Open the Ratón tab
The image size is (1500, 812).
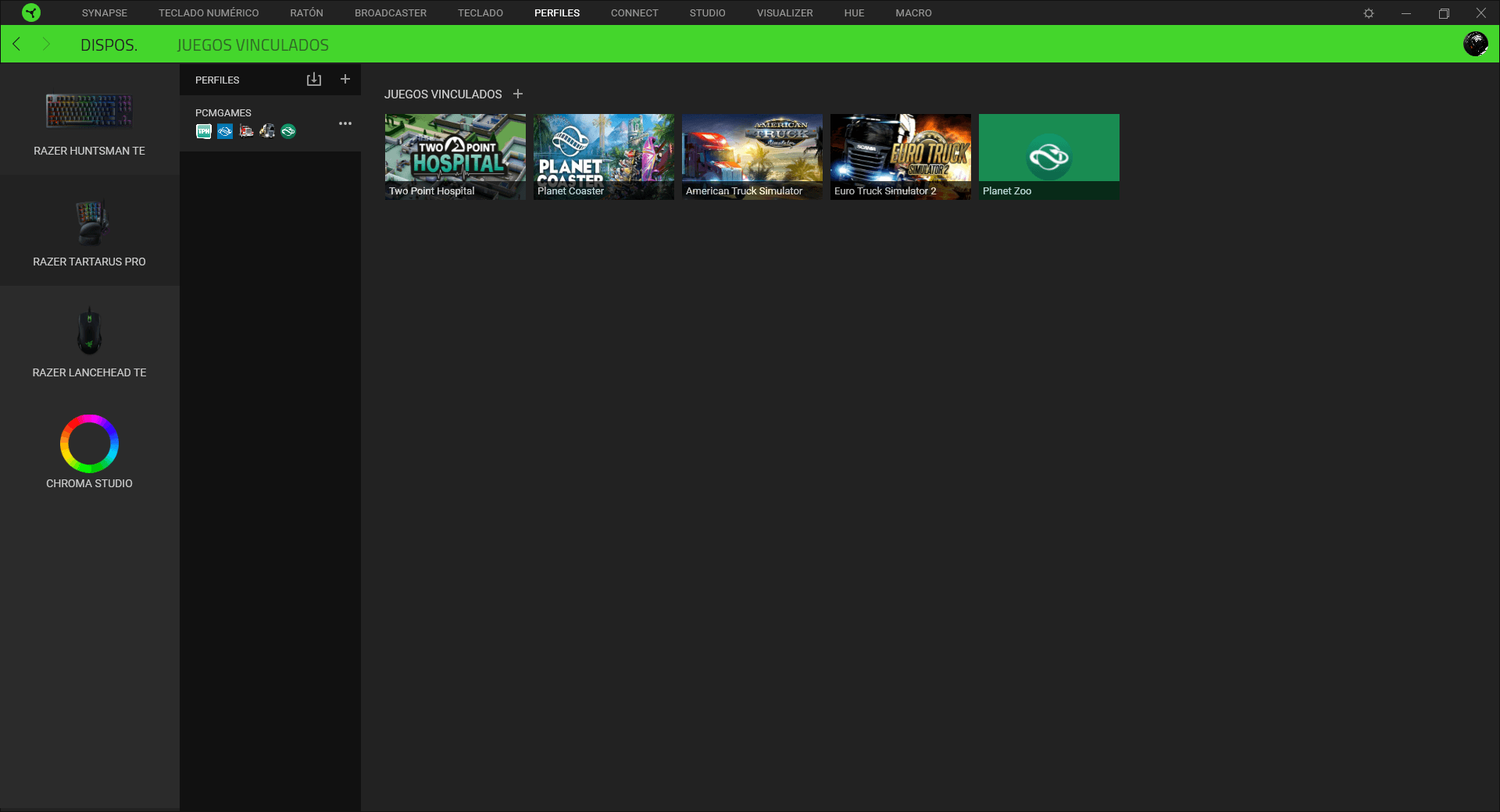point(306,13)
